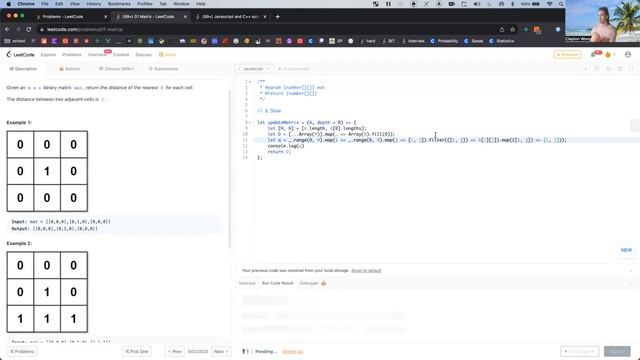Close the 01 Matrix - LeetCode tab
The height and width of the screenshot is (360, 640).
point(185,17)
